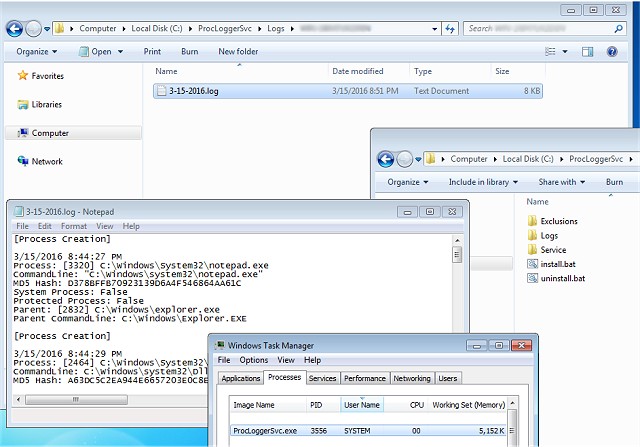640x447 pixels.
Task: Open Notepad's Format menu
Action: 73,226
